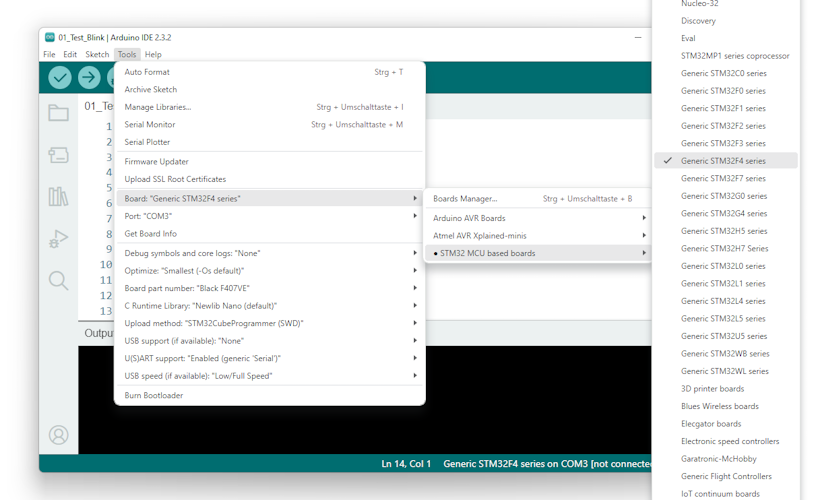
Task: Open the Sketchbook folder sidebar icon
Action: coord(58,113)
